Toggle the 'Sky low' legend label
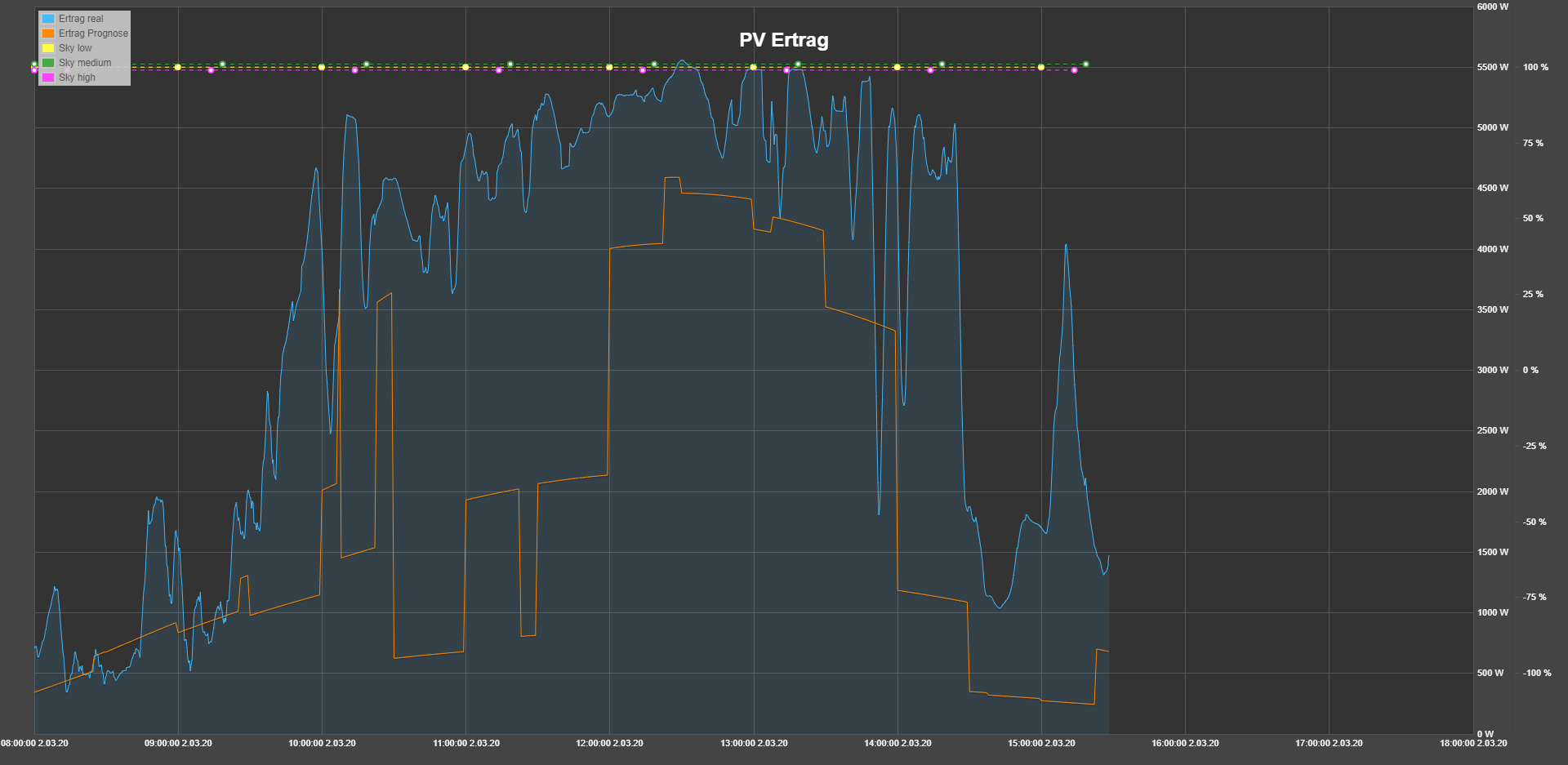 pyautogui.click(x=75, y=48)
